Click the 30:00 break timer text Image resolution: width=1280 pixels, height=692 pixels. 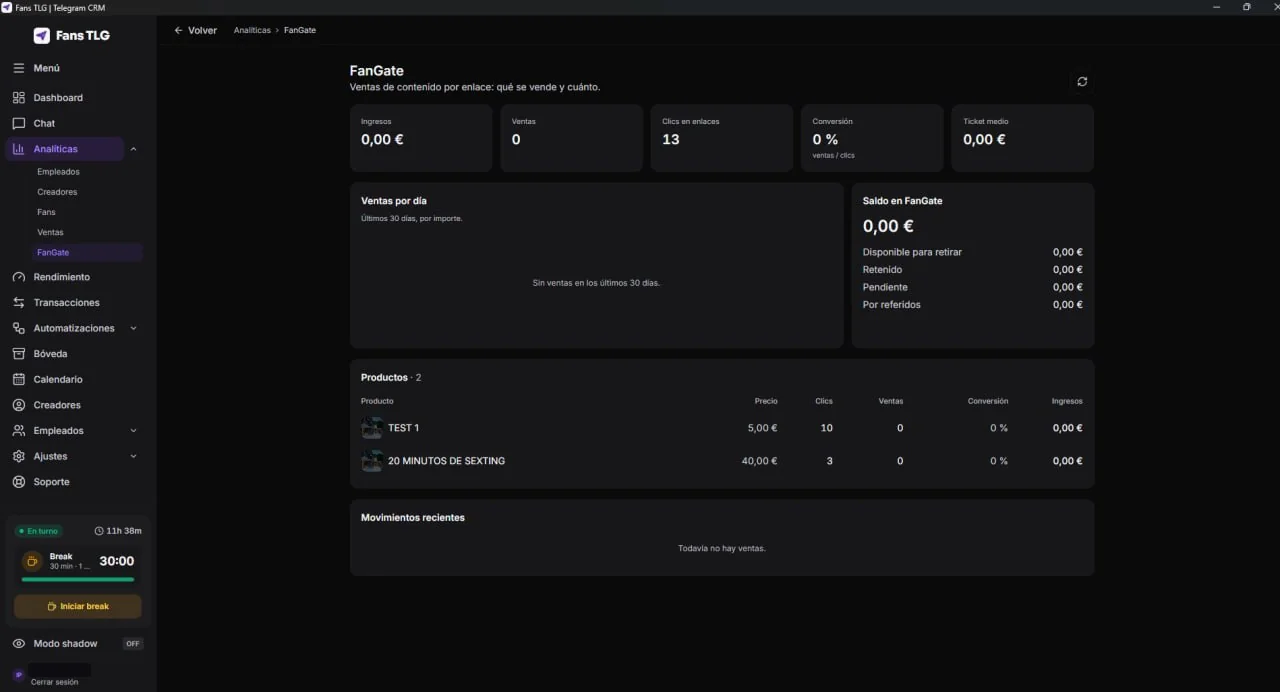(117, 561)
